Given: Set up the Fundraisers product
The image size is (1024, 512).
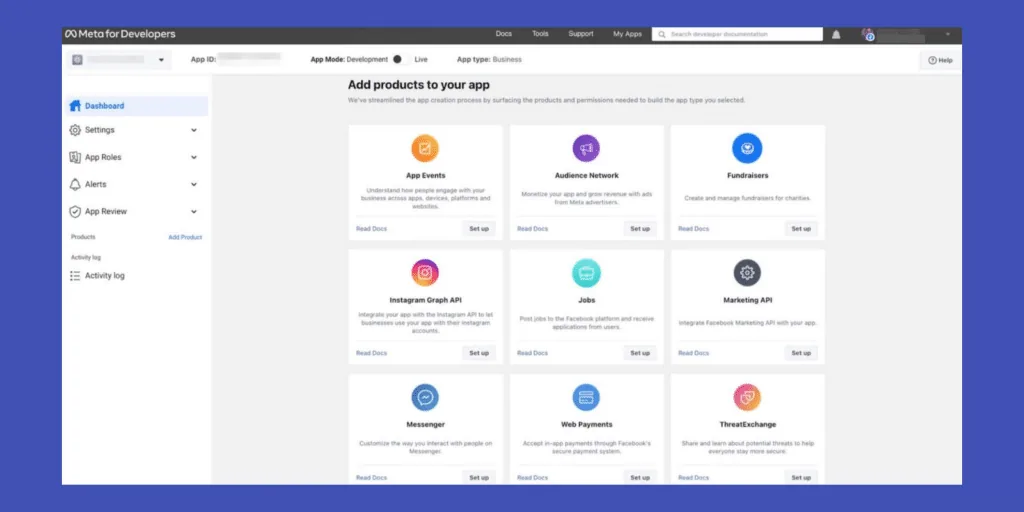Looking at the screenshot, I should click(801, 229).
